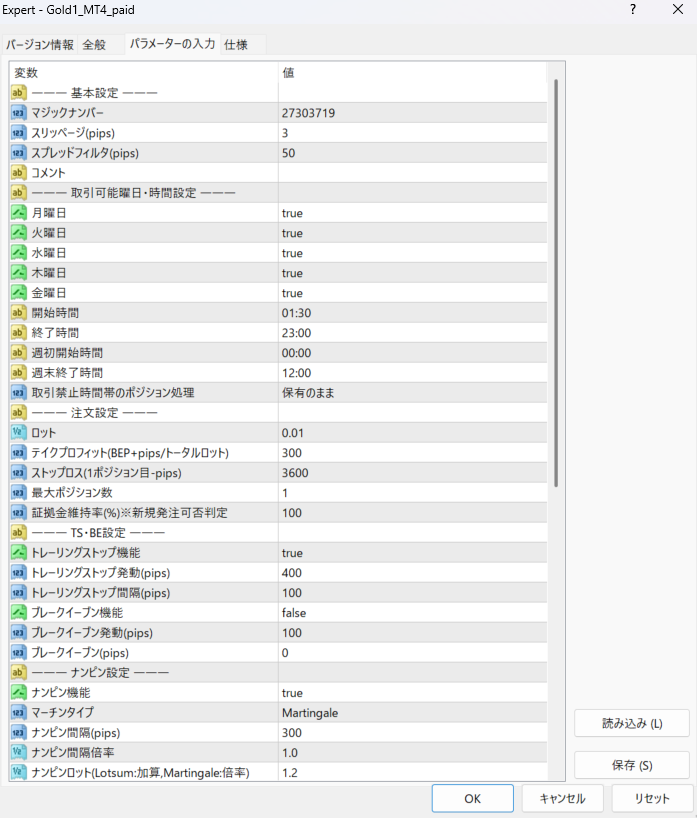
Task: Click the boolean icon beside 月曜日
Action: [19, 213]
